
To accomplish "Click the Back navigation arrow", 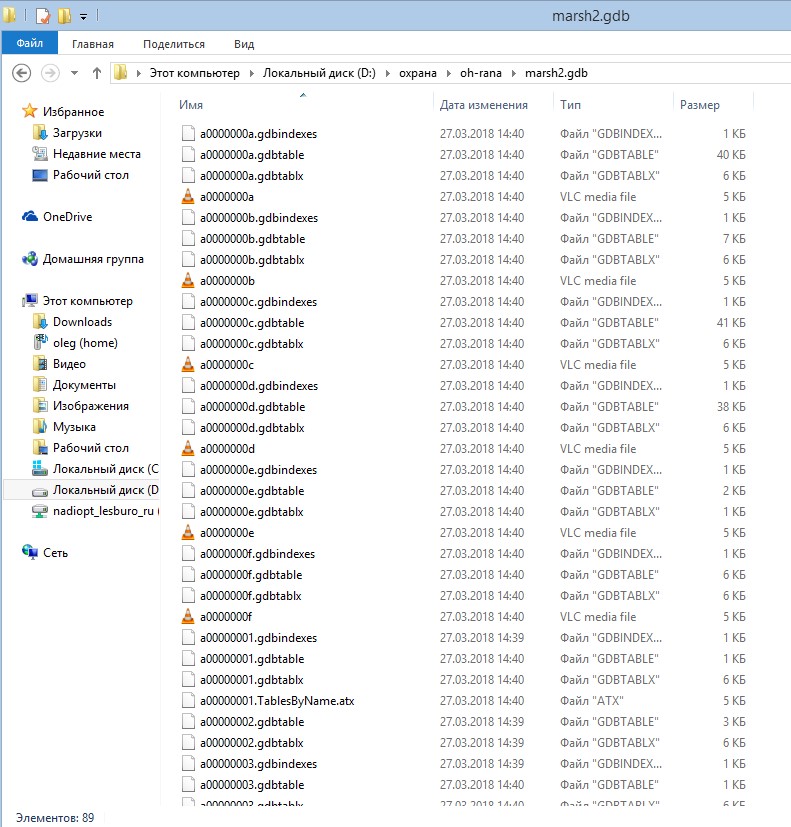I will (22, 73).
